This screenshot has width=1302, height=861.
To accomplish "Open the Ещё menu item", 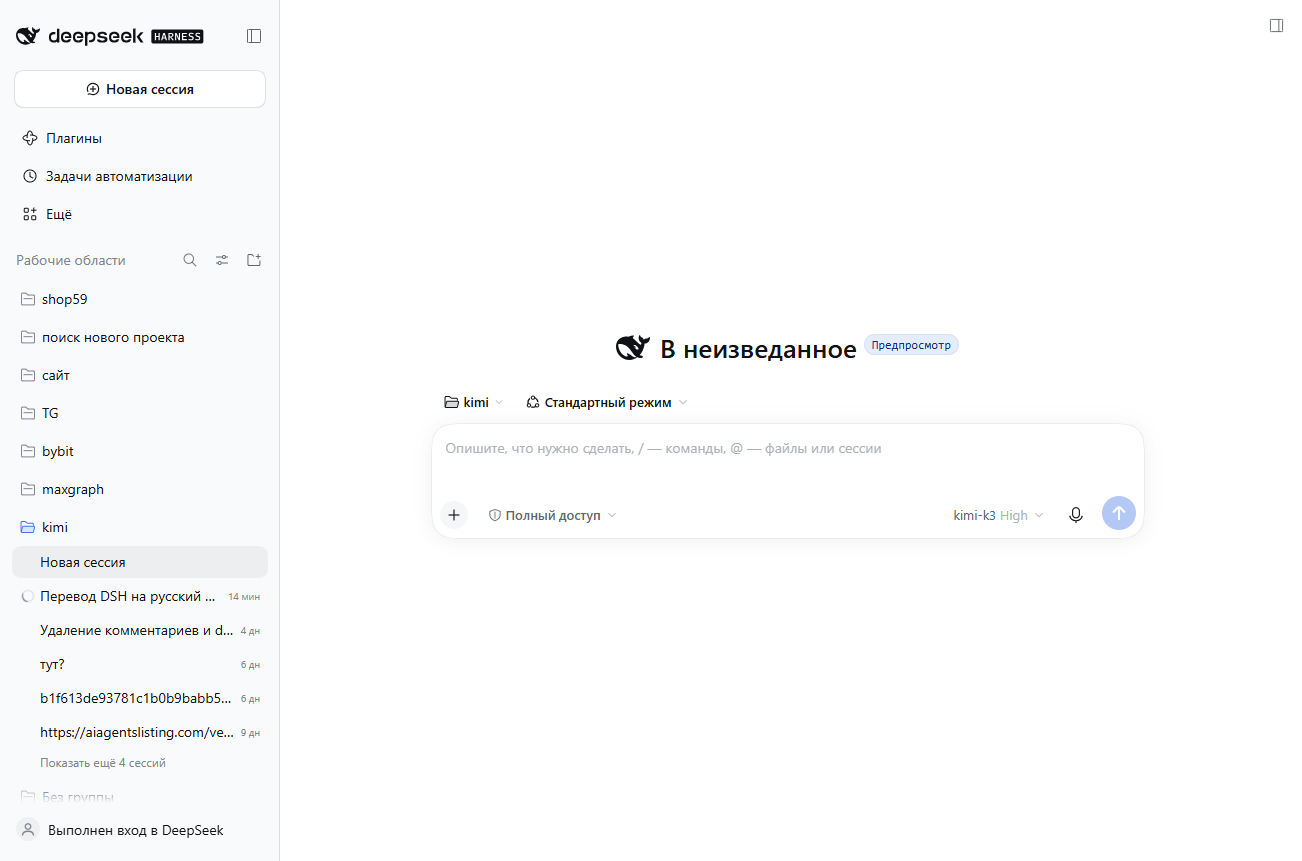I will (140, 214).
